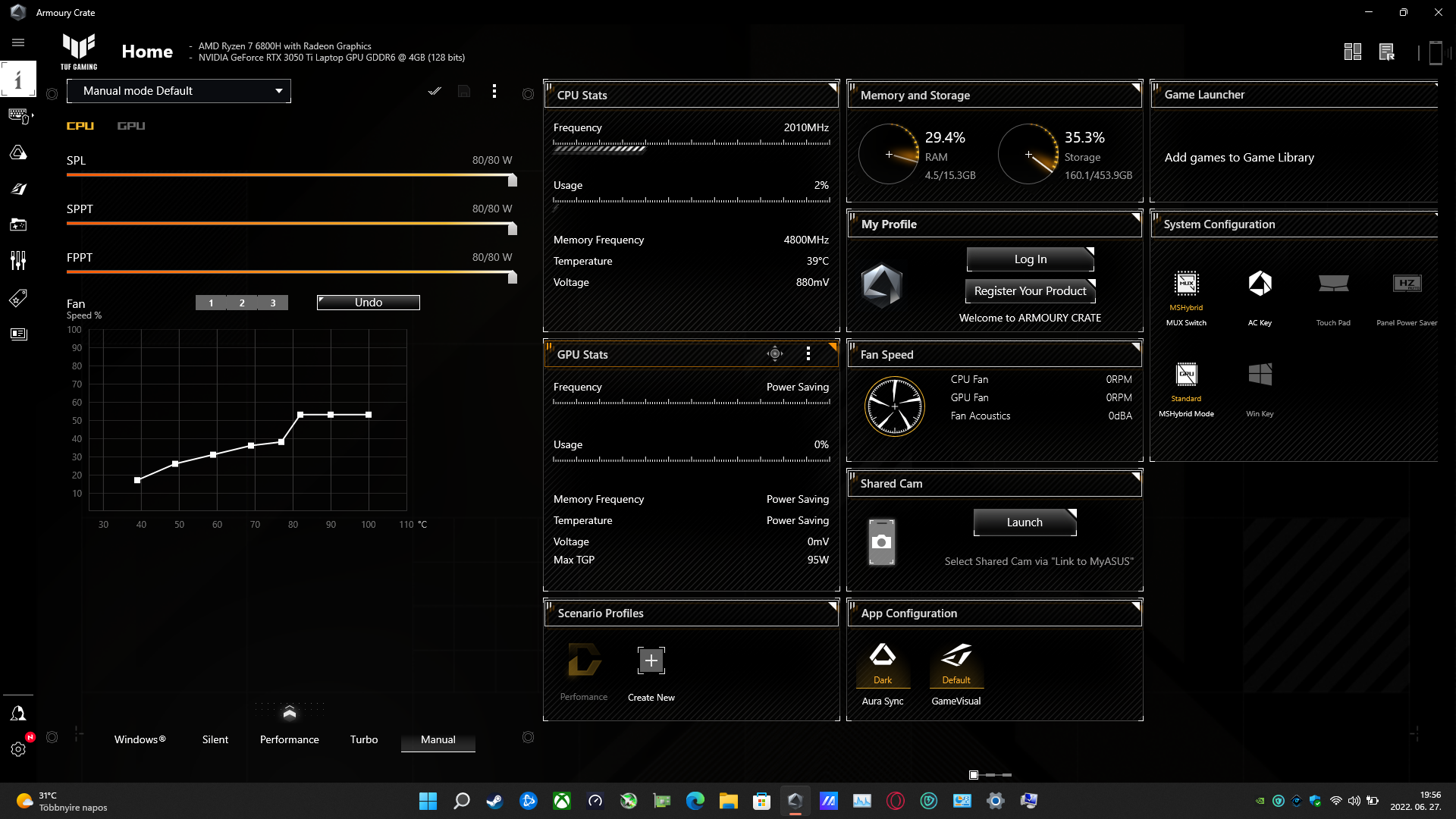The height and width of the screenshot is (819, 1456).
Task: Select Performance operating mode
Action: point(290,739)
